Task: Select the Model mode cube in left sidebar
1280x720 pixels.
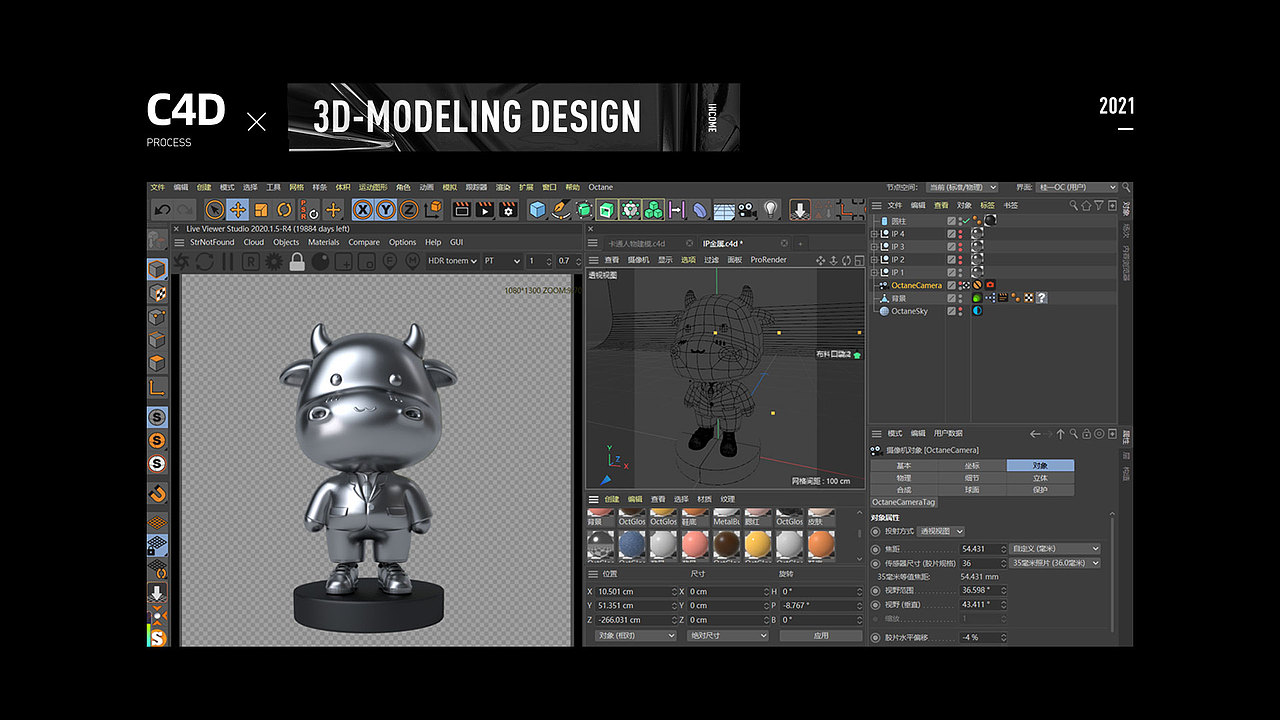Action: point(157,269)
